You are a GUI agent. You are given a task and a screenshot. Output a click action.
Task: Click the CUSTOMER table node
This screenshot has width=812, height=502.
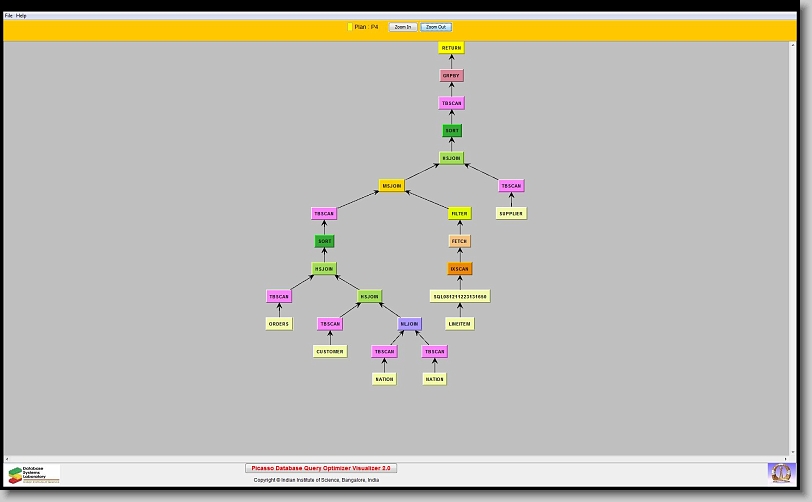[330, 352]
